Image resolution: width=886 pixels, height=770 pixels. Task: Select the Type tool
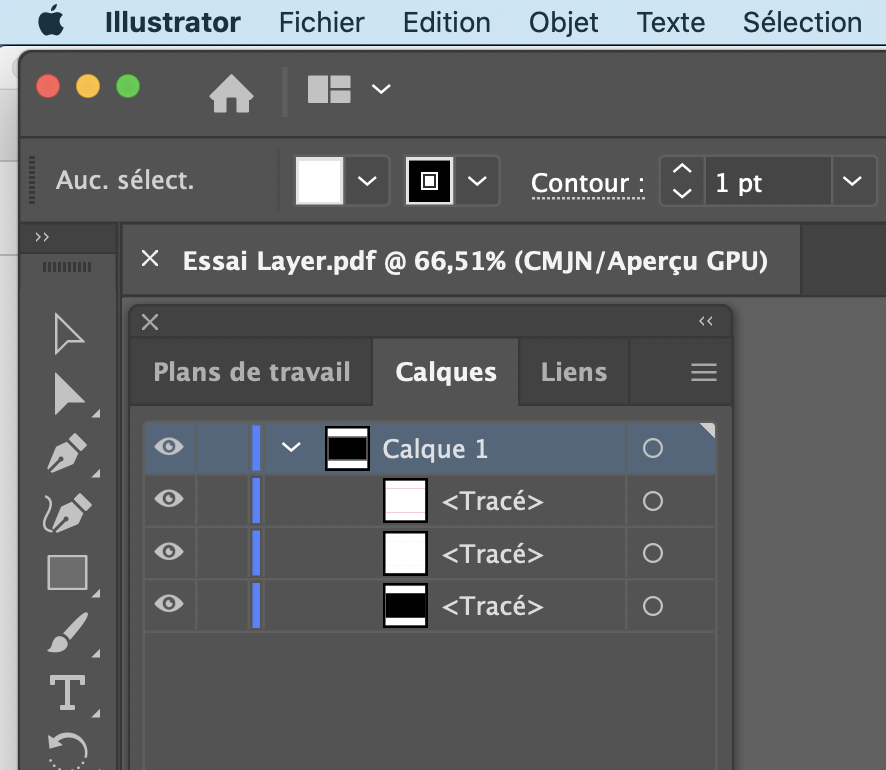coord(68,692)
